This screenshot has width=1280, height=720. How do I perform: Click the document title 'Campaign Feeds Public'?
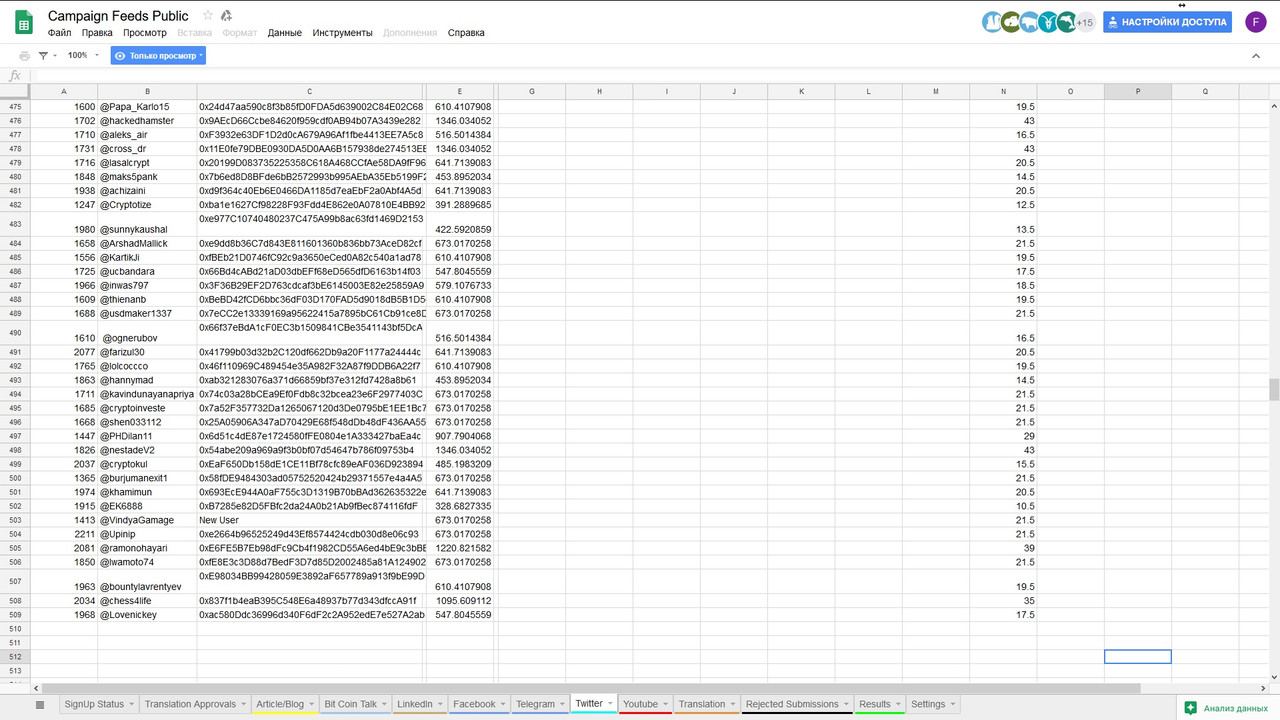118,16
